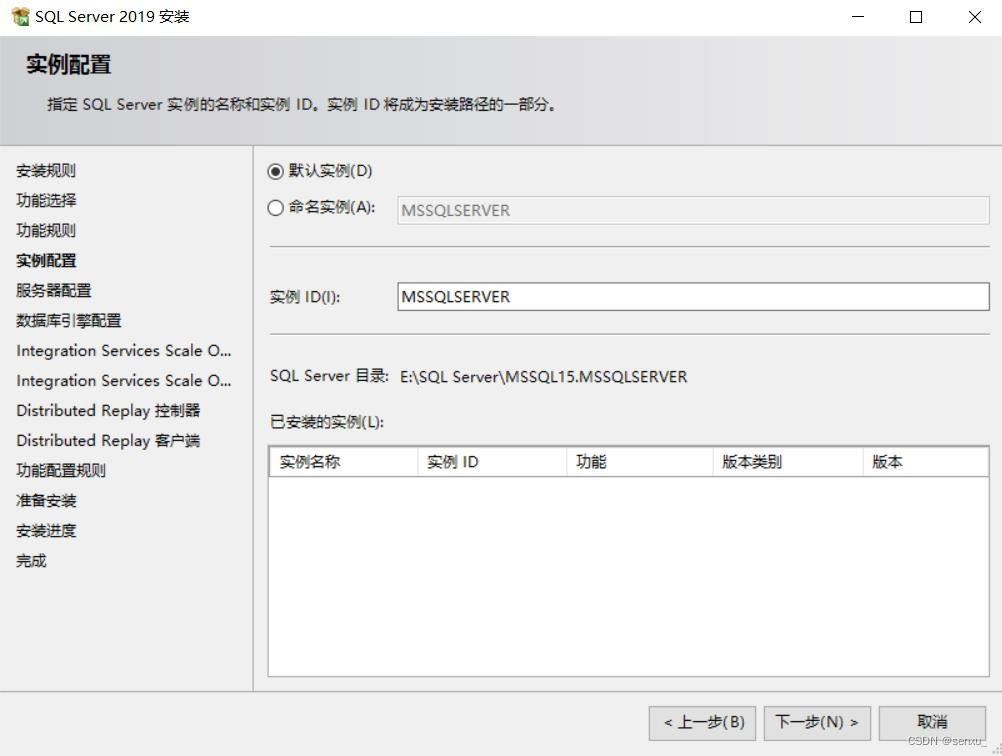Sort by the 实例 ID column header
1002x756 pixels.
[x=492, y=461]
